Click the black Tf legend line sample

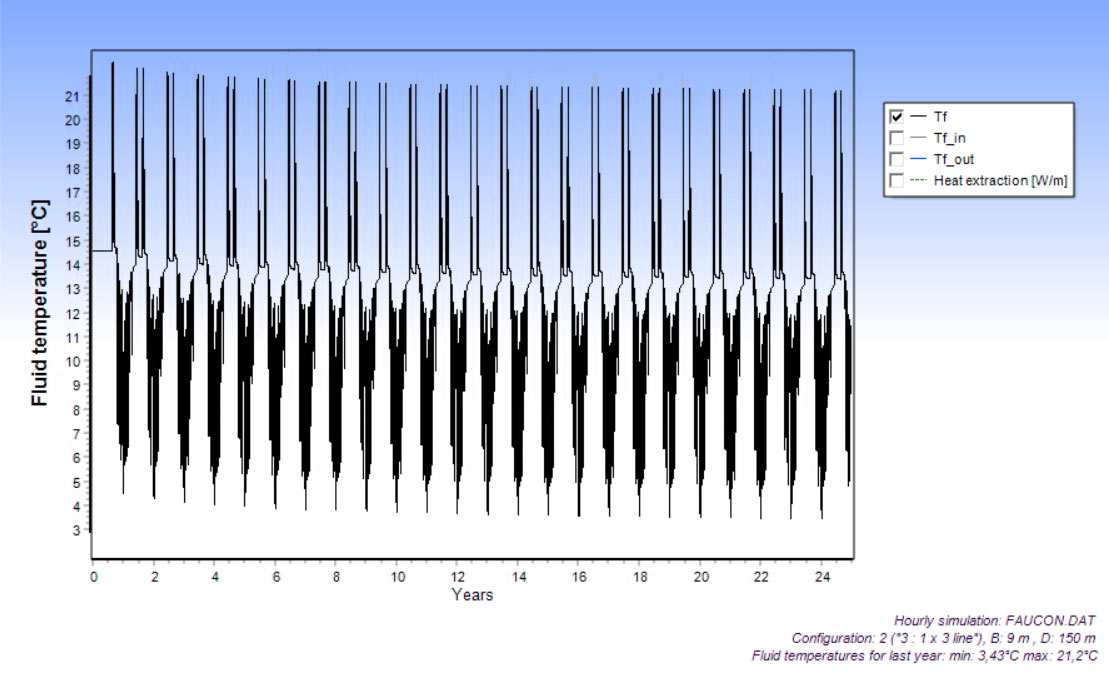[918, 117]
